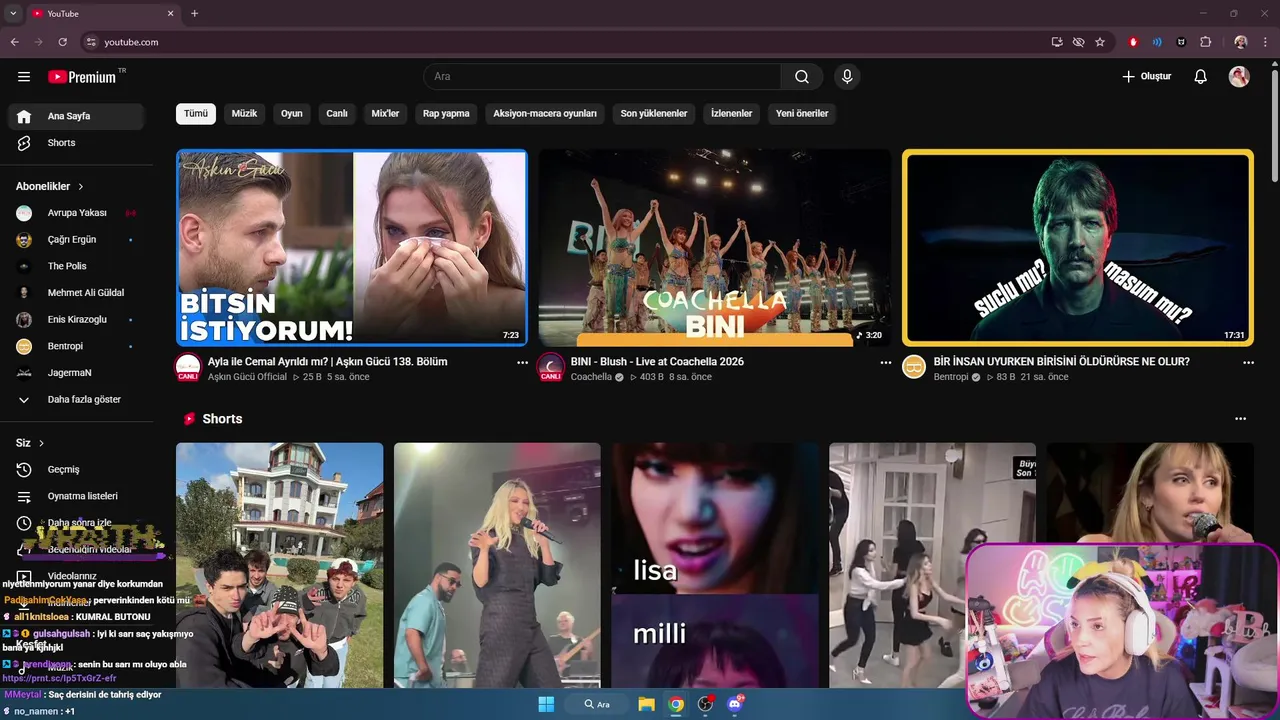Bookmark this page with star icon
1280x720 pixels.
click(1100, 42)
